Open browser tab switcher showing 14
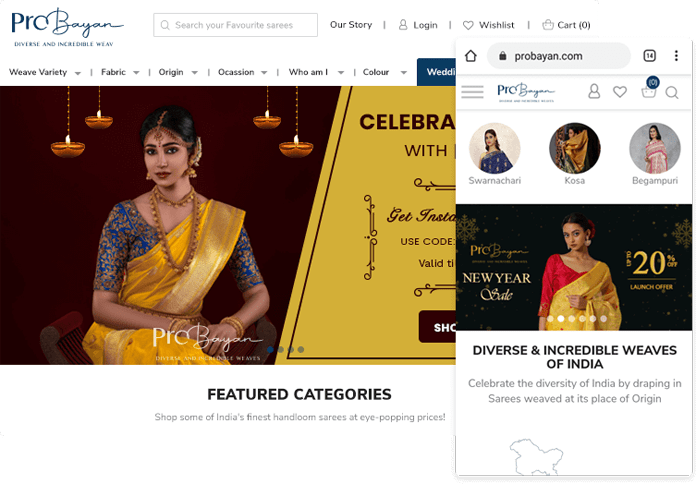The width and height of the screenshot is (696, 484). click(x=649, y=56)
